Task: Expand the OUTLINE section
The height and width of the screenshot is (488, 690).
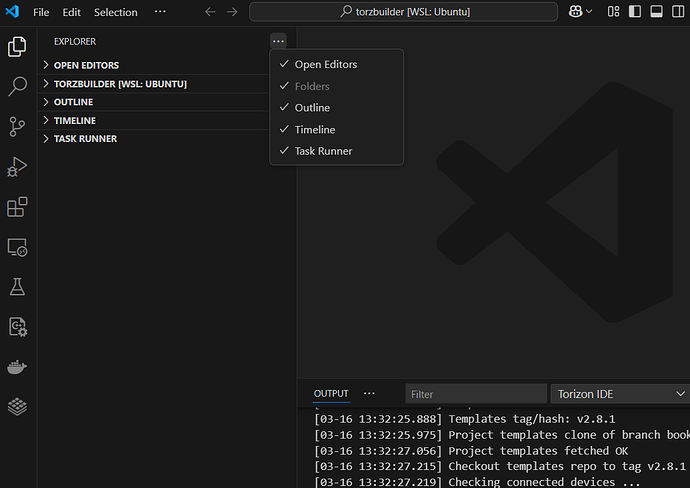Action: 154,102
